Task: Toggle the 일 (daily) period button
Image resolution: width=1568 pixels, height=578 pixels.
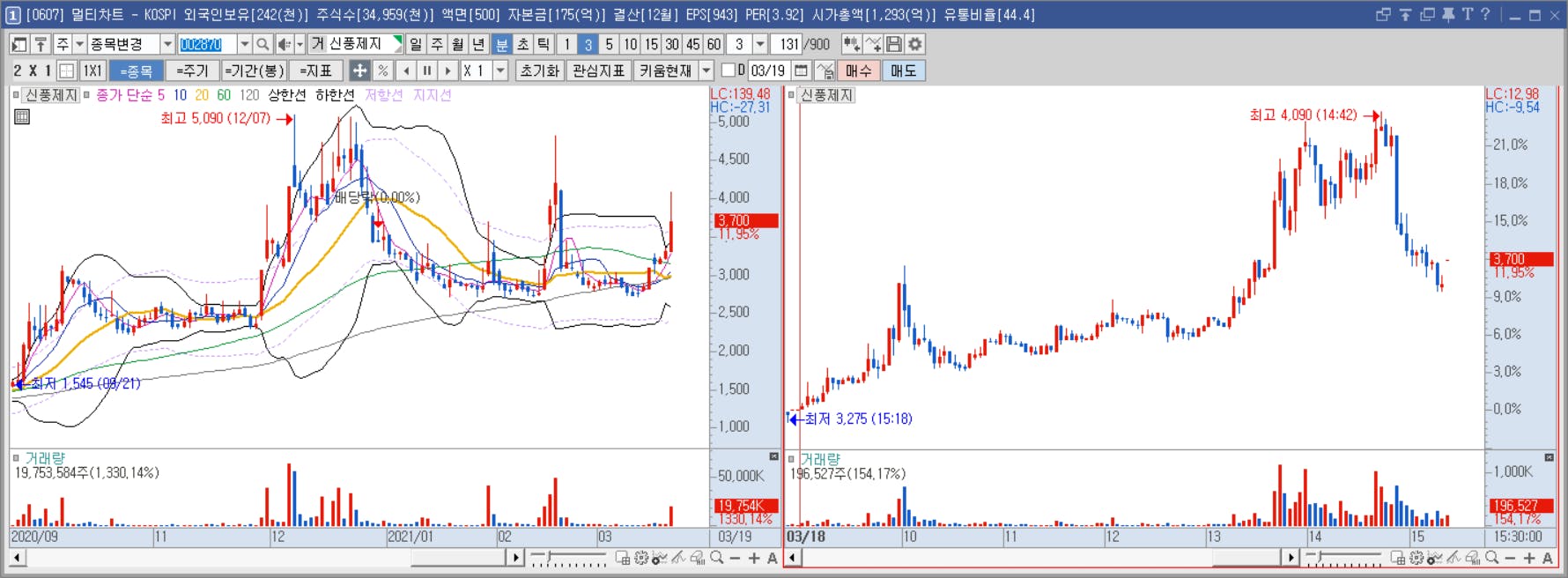Action: (416, 44)
